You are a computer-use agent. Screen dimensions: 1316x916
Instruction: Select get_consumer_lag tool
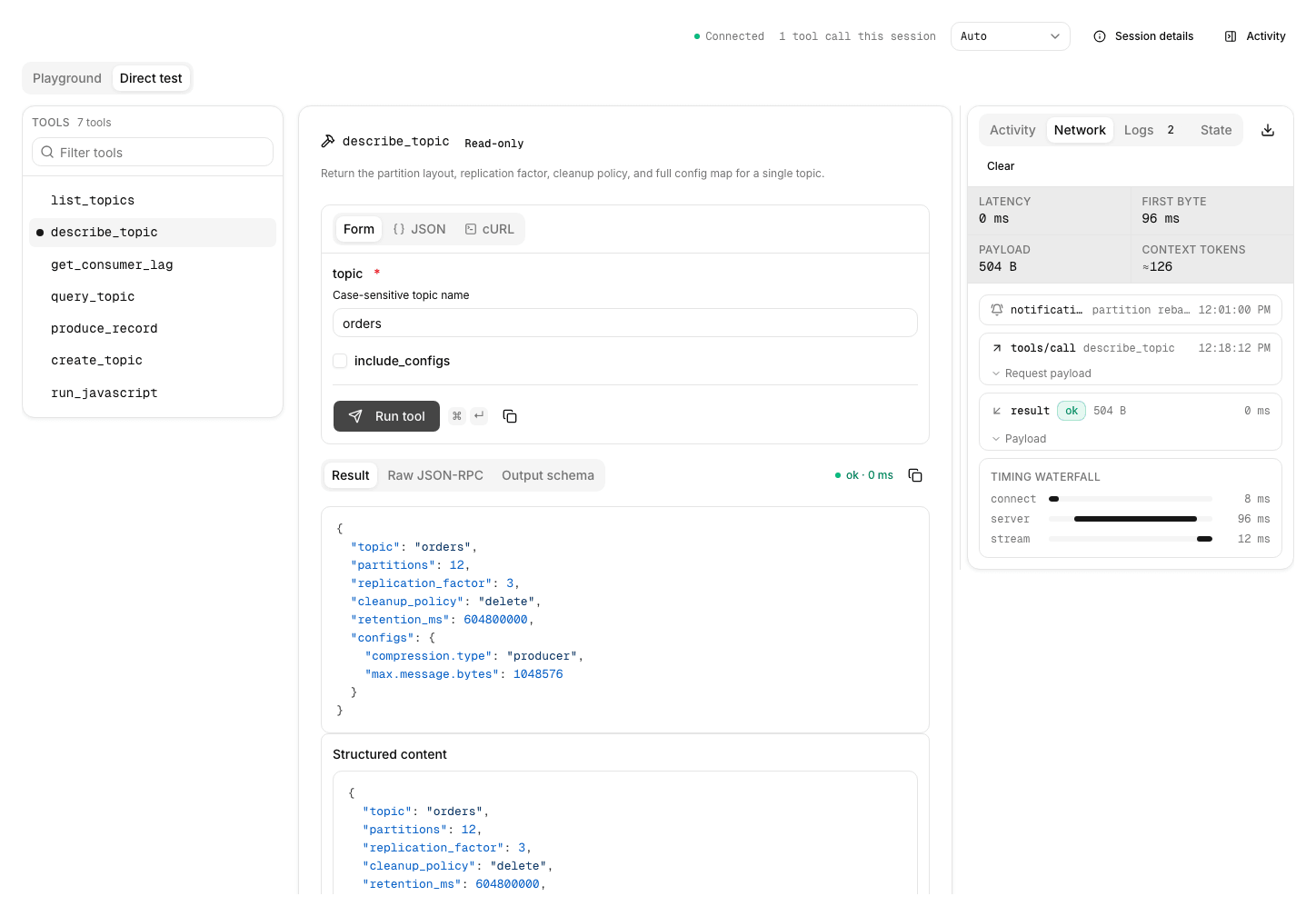point(153,264)
